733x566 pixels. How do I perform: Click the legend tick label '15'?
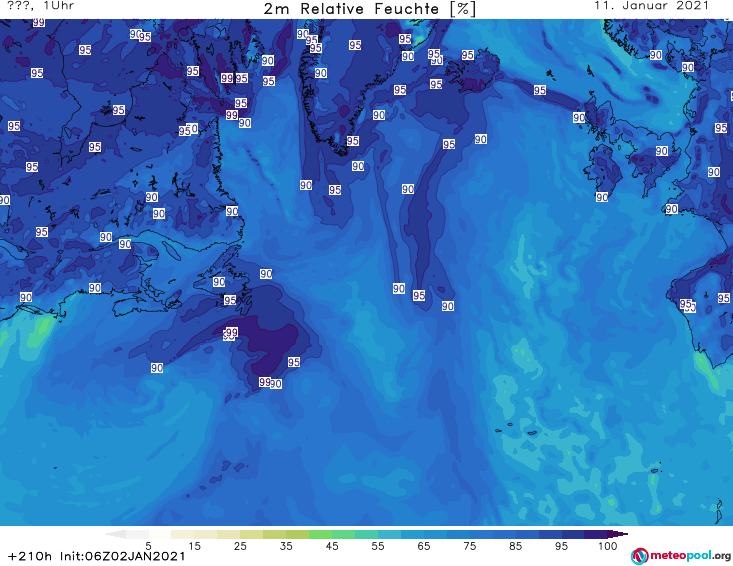coord(194,546)
